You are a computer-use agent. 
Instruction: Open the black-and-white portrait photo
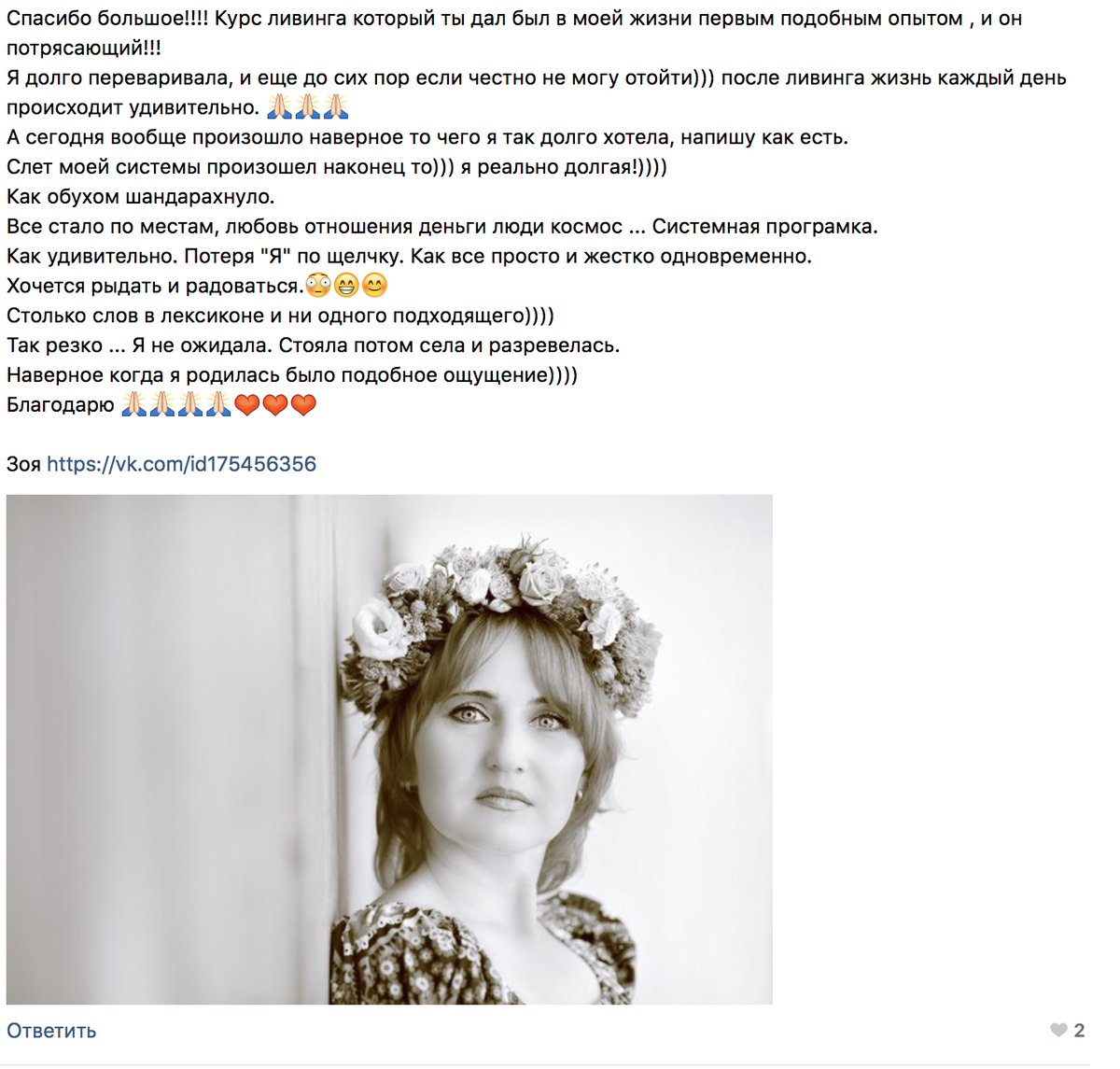click(x=389, y=750)
